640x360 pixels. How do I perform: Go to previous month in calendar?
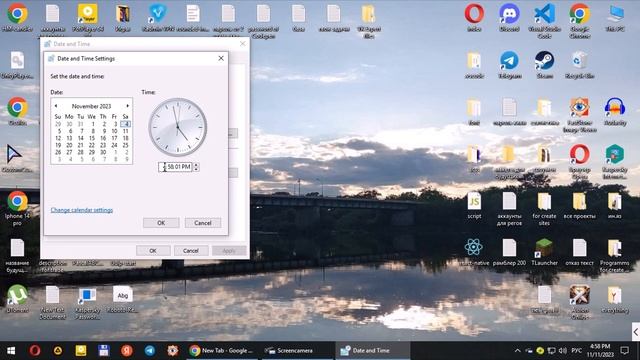(56, 106)
